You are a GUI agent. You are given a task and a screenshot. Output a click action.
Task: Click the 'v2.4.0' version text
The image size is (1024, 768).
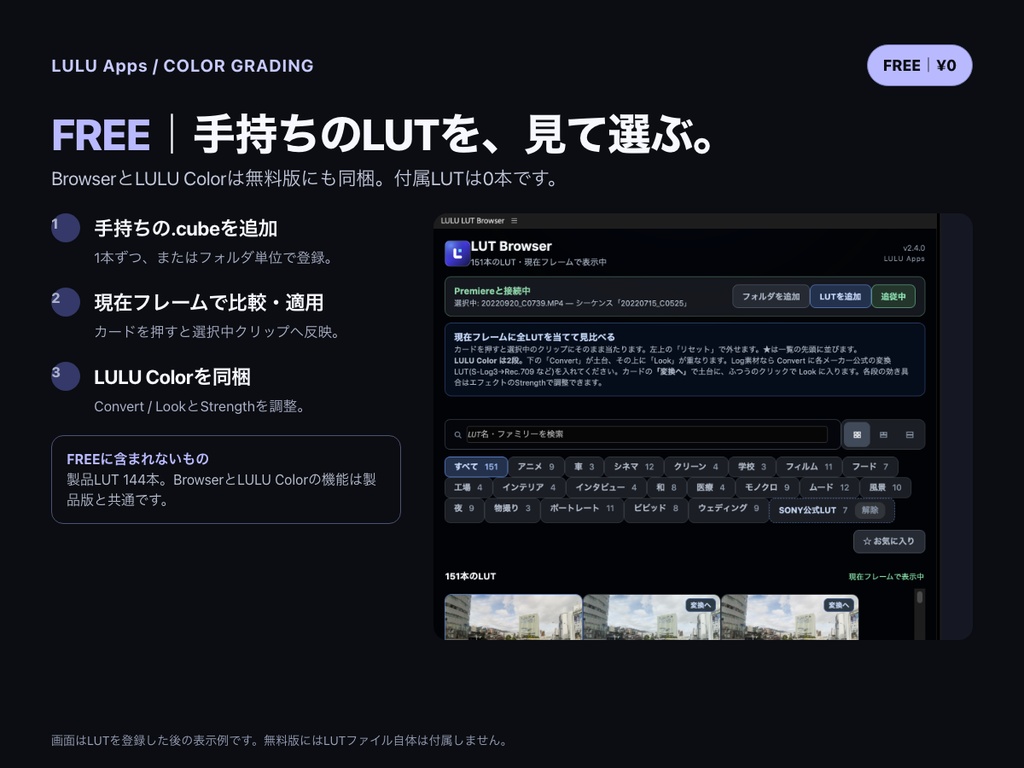click(x=914, y=248)
